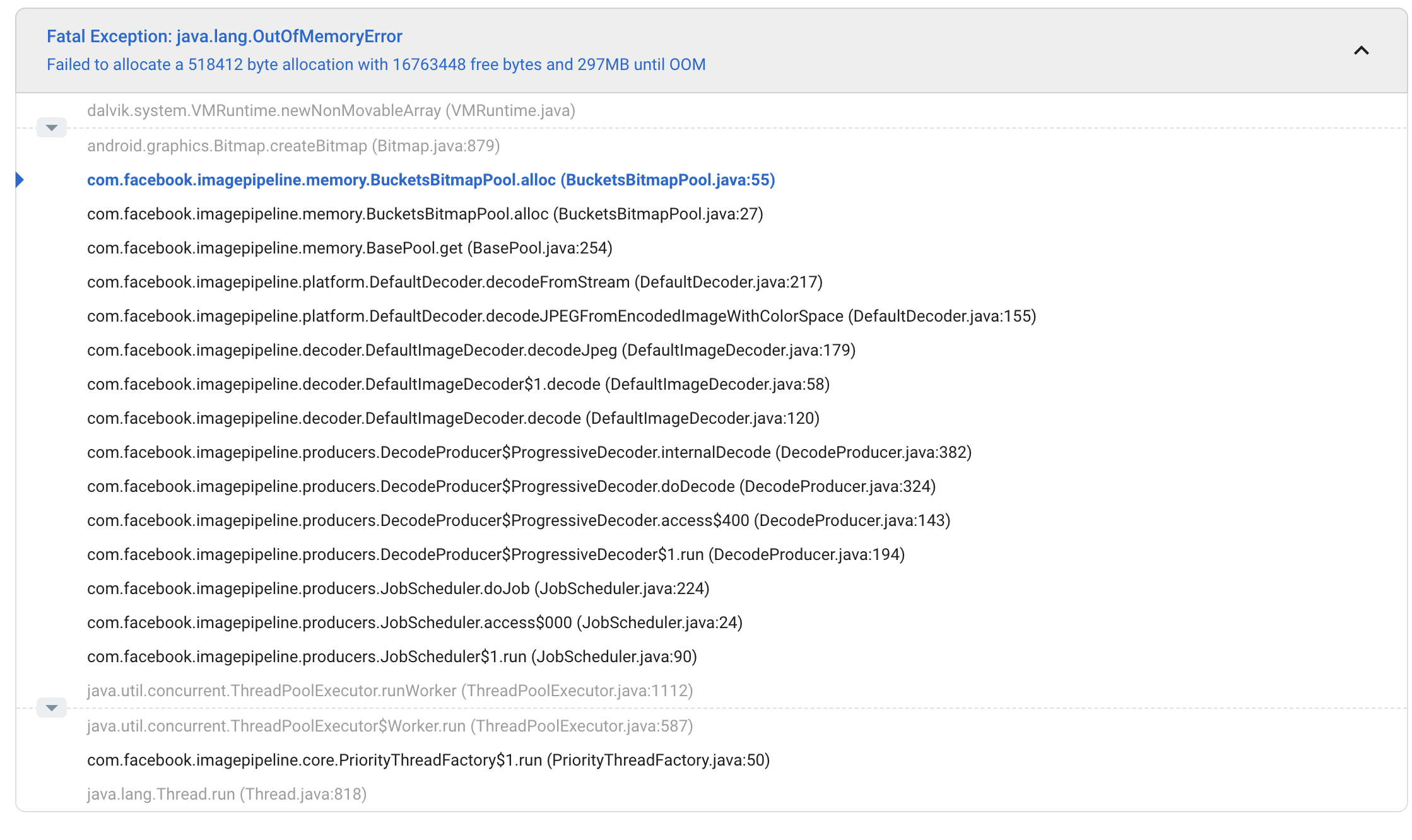Select the DefaultImageDecoder.decodeJpeg frame
This screenshot has width=1412, height=840.
tap(471, 350)
